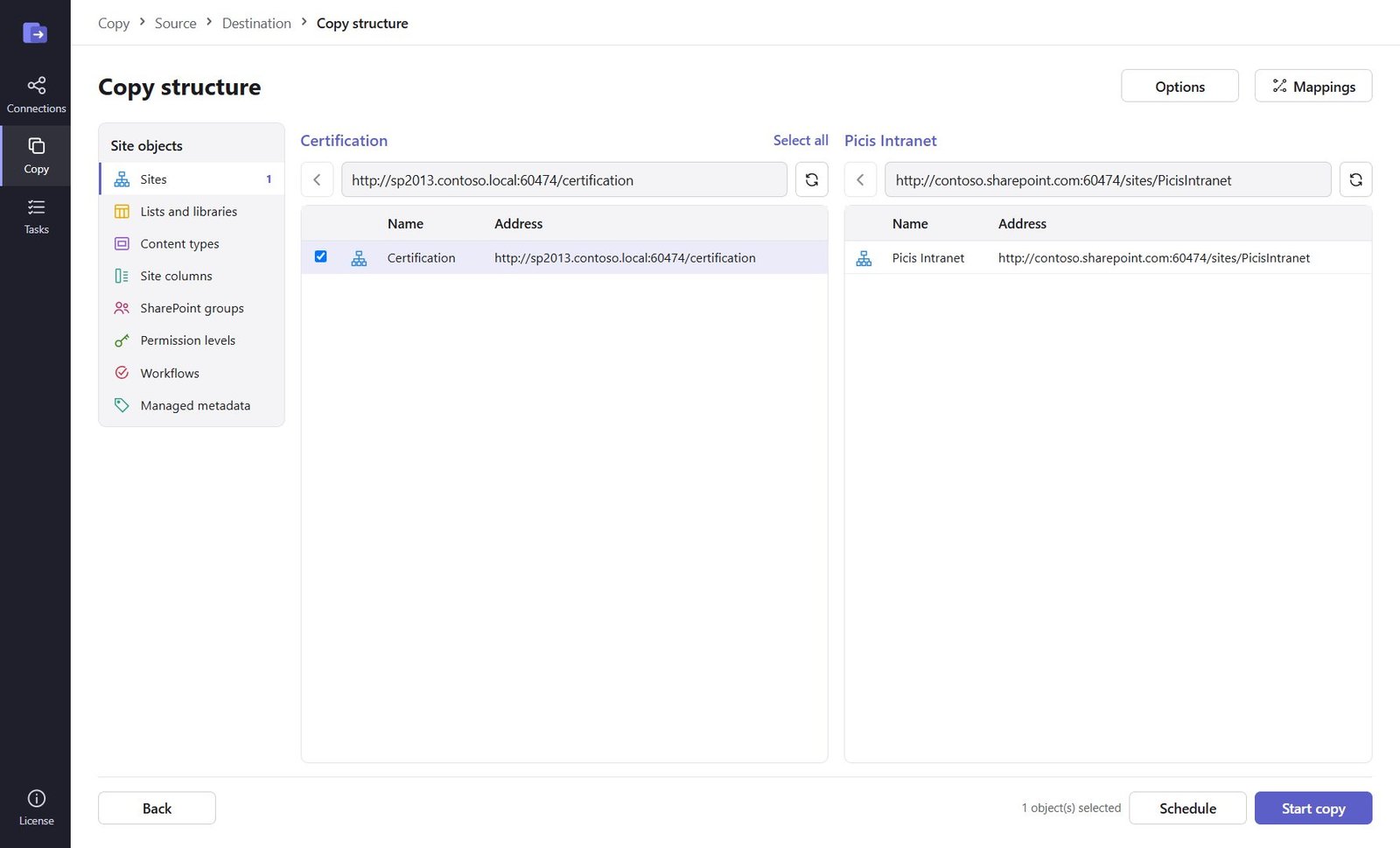Screen dimensions: 1400x848
Task: Click the Picis Intranet destination heading
Action: coord(890,141)
